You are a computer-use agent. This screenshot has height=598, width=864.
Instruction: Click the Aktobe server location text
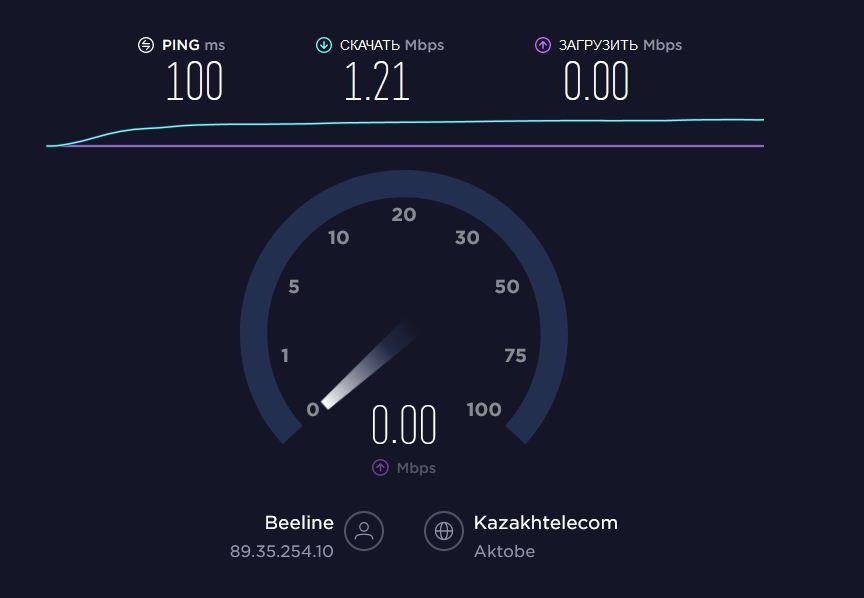pos(504,551)
